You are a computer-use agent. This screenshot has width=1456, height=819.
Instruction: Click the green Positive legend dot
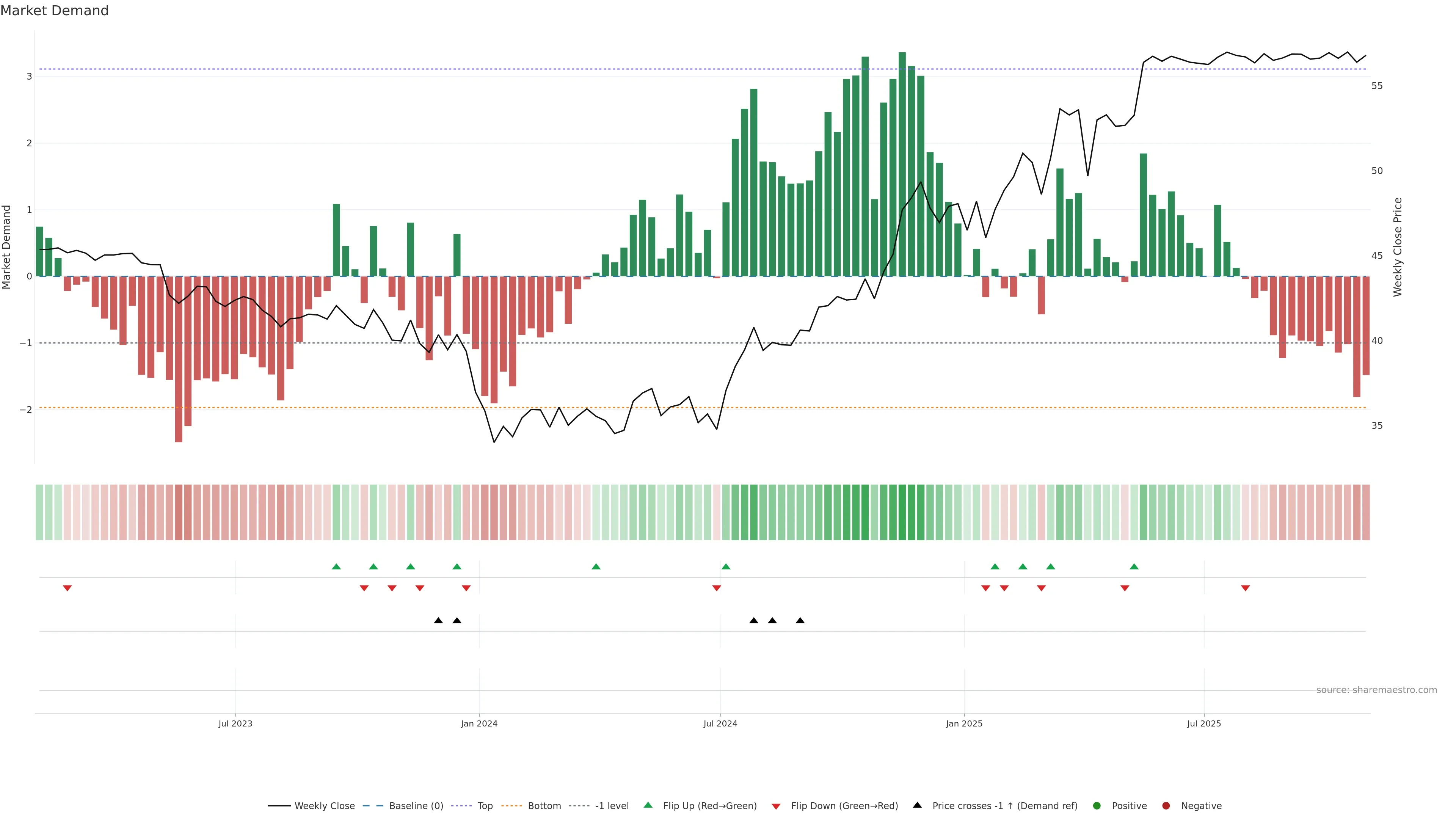(x=1097, y=805)
